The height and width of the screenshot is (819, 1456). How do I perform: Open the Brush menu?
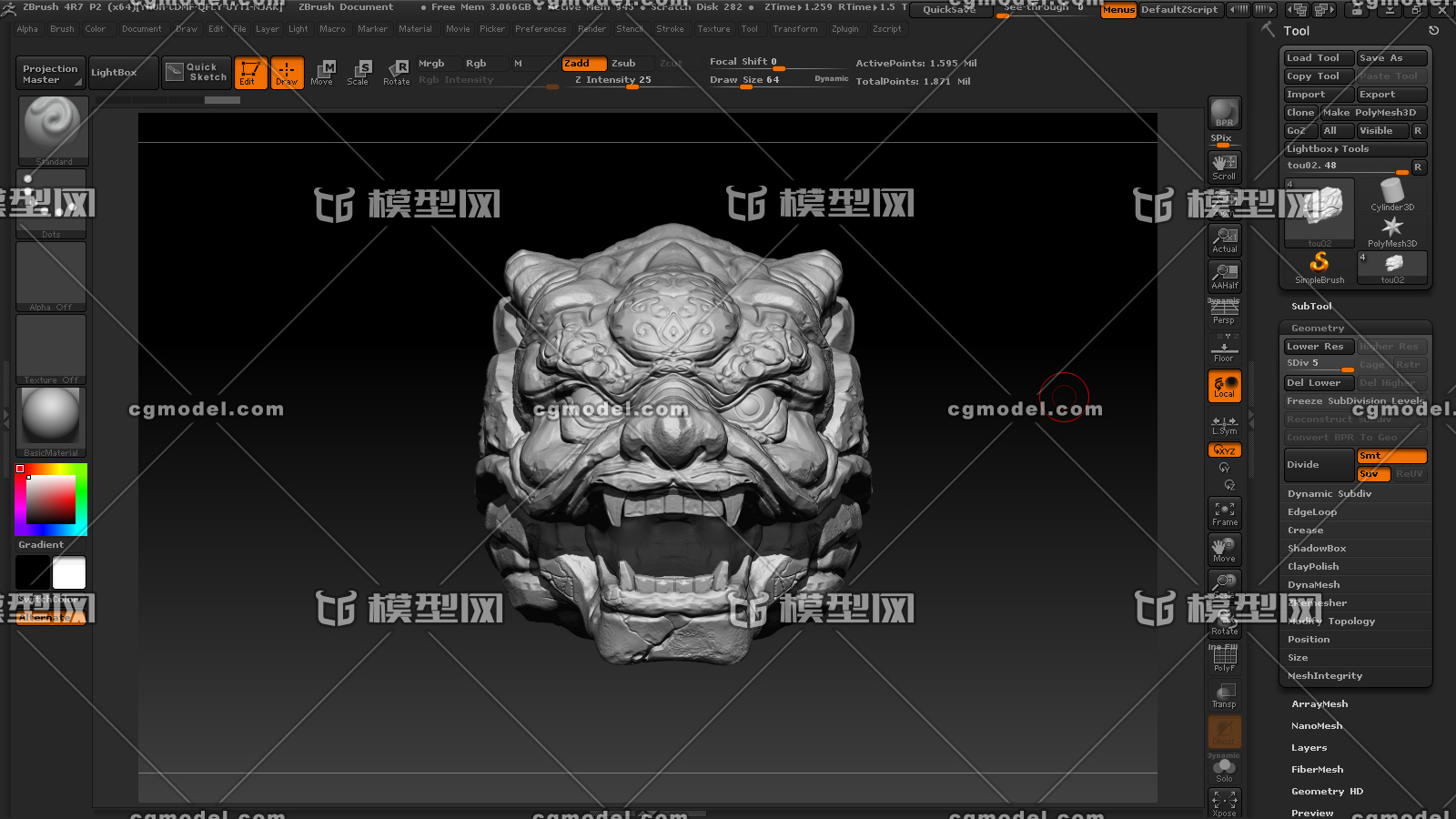pos(62,29)
